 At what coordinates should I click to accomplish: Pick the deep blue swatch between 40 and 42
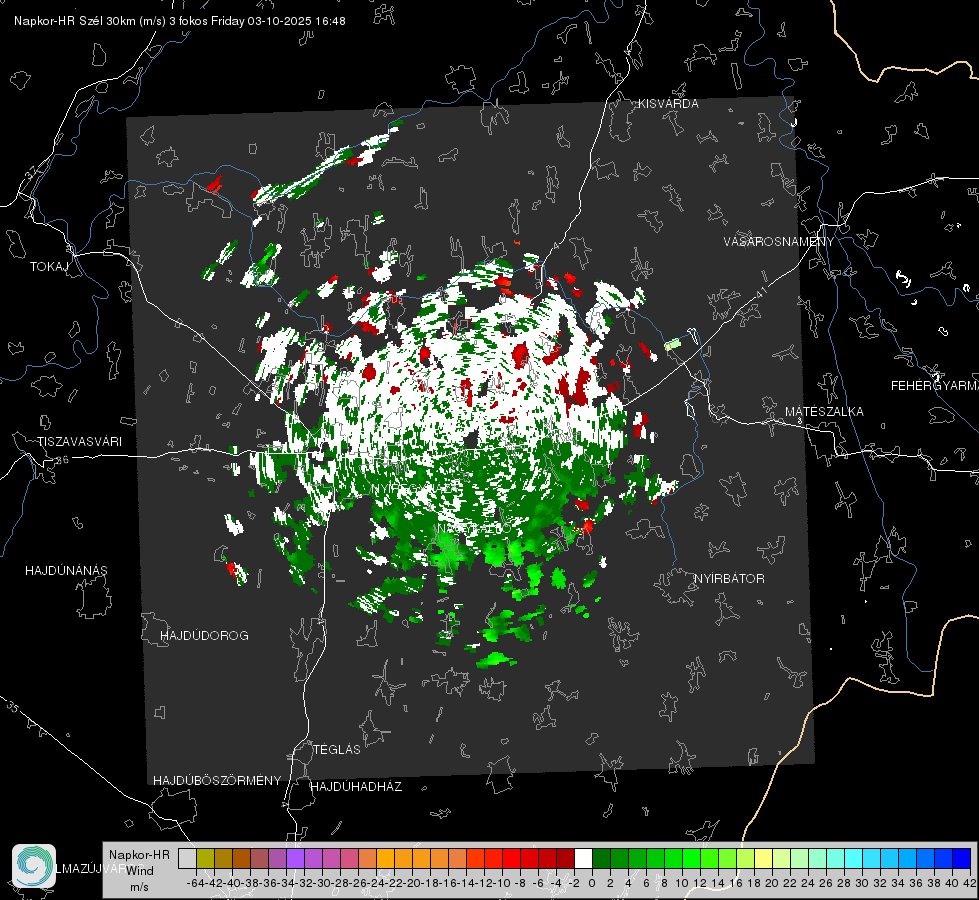[x=962, y=859]
